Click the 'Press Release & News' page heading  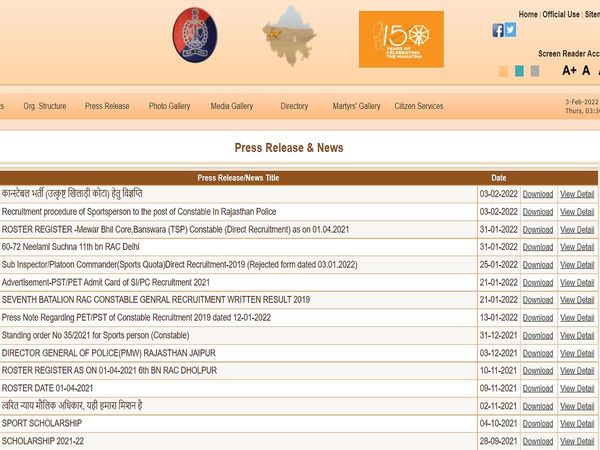click(289, 148)
